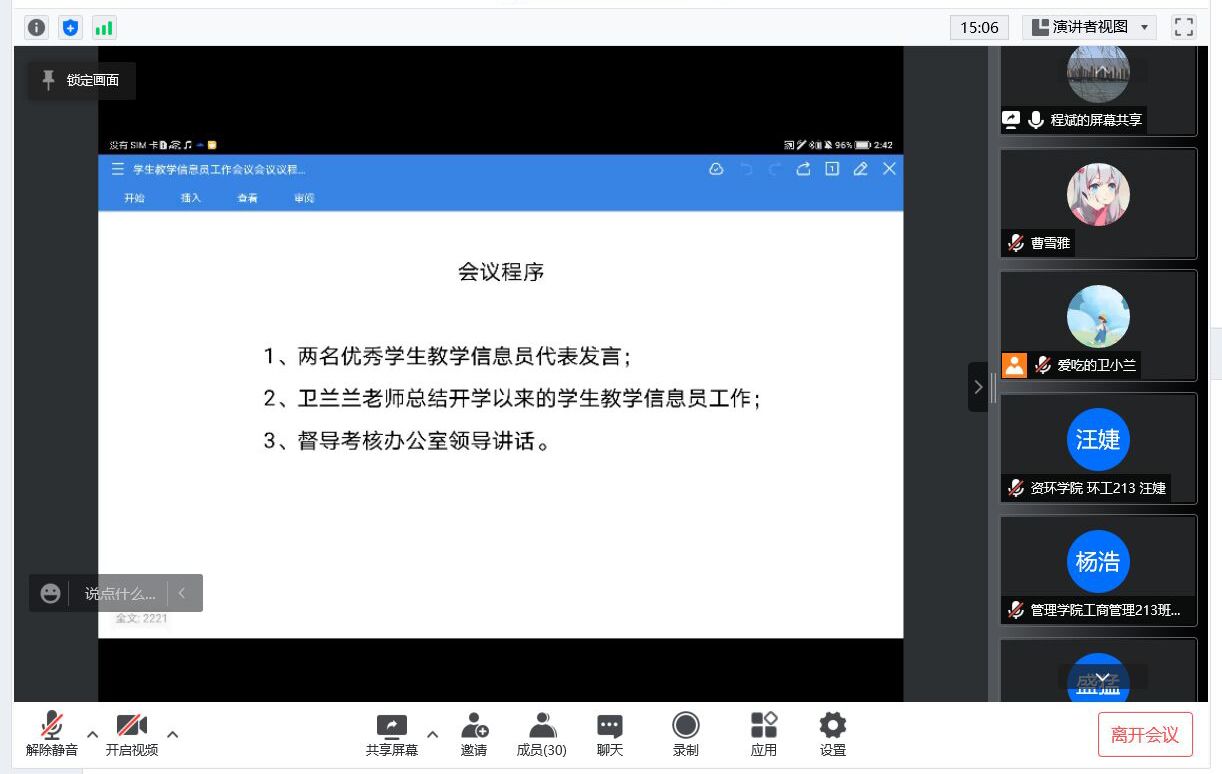Open the Chat (聊天) panel
The height and width of the screenshot is (774, 1222).
click(x=609, y=735)
